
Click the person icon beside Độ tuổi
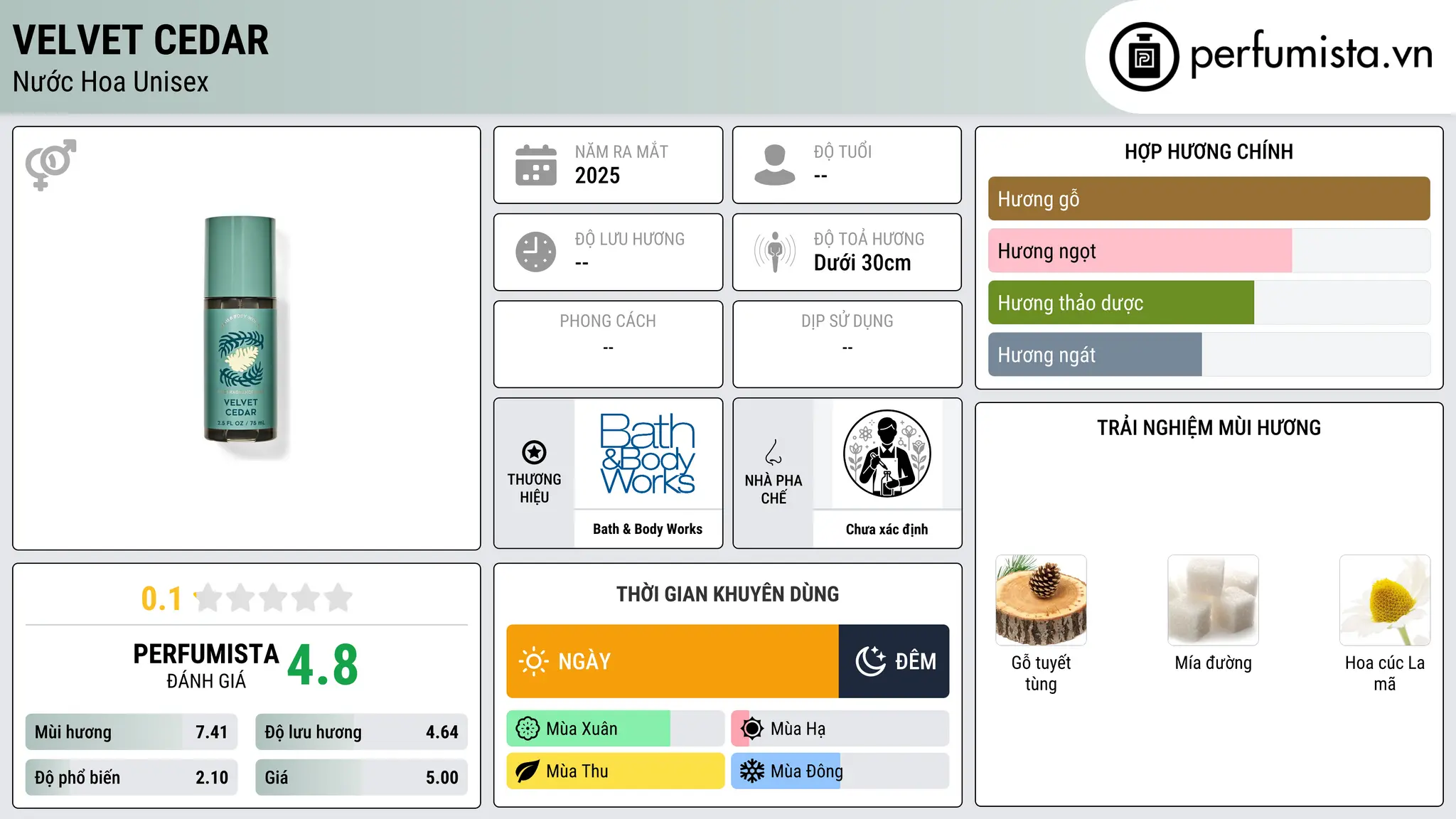[x=774, y=165]
